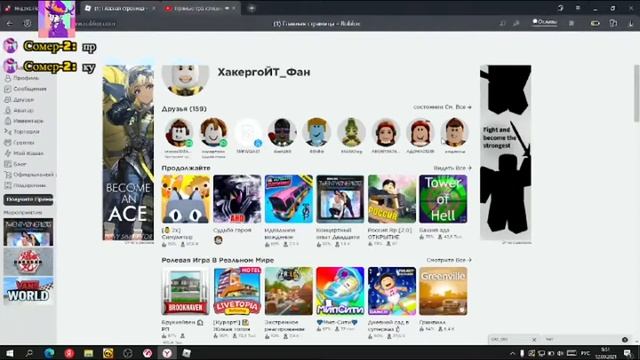Open Inventory icon in Roblox sidebar
640x360 pixels.
pyautogui.click(x=7, y=121)
